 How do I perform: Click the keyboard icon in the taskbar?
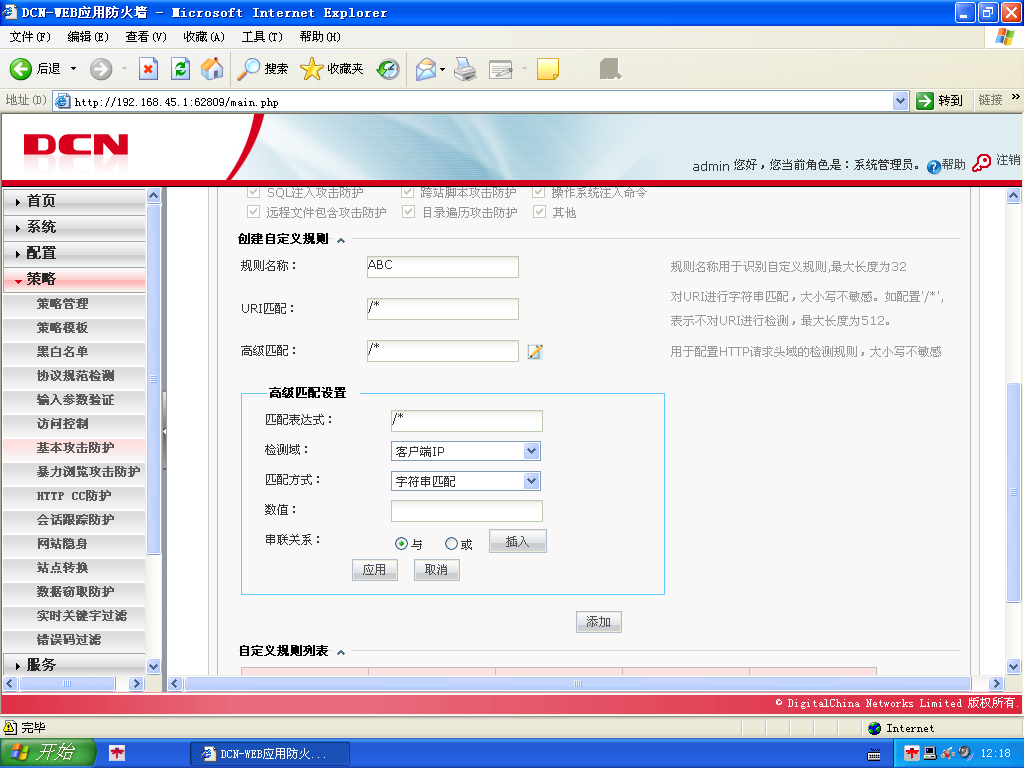(874, 755)
